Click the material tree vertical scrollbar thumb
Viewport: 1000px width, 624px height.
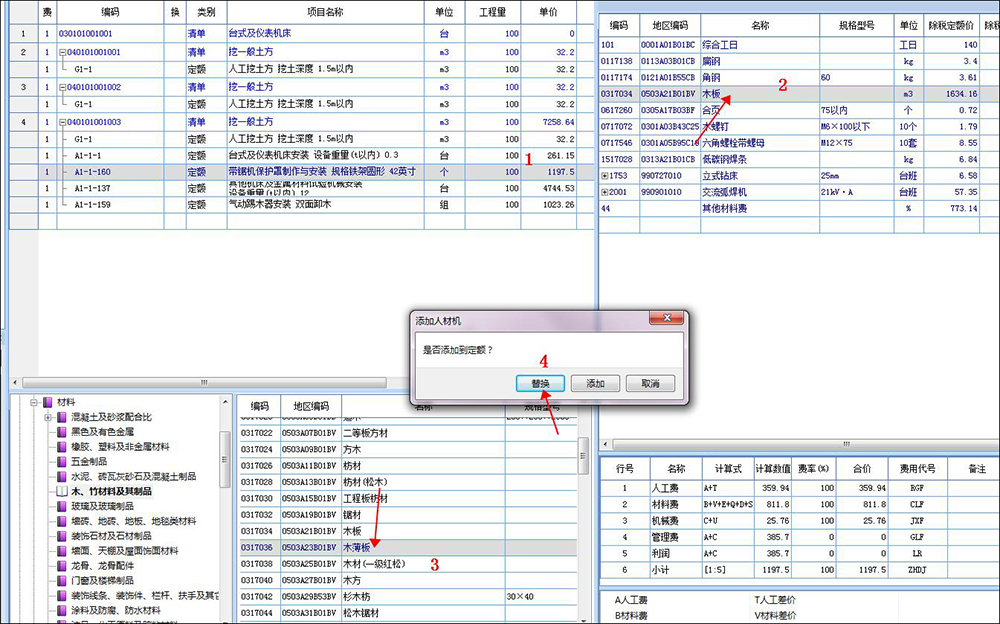(224, 459)
